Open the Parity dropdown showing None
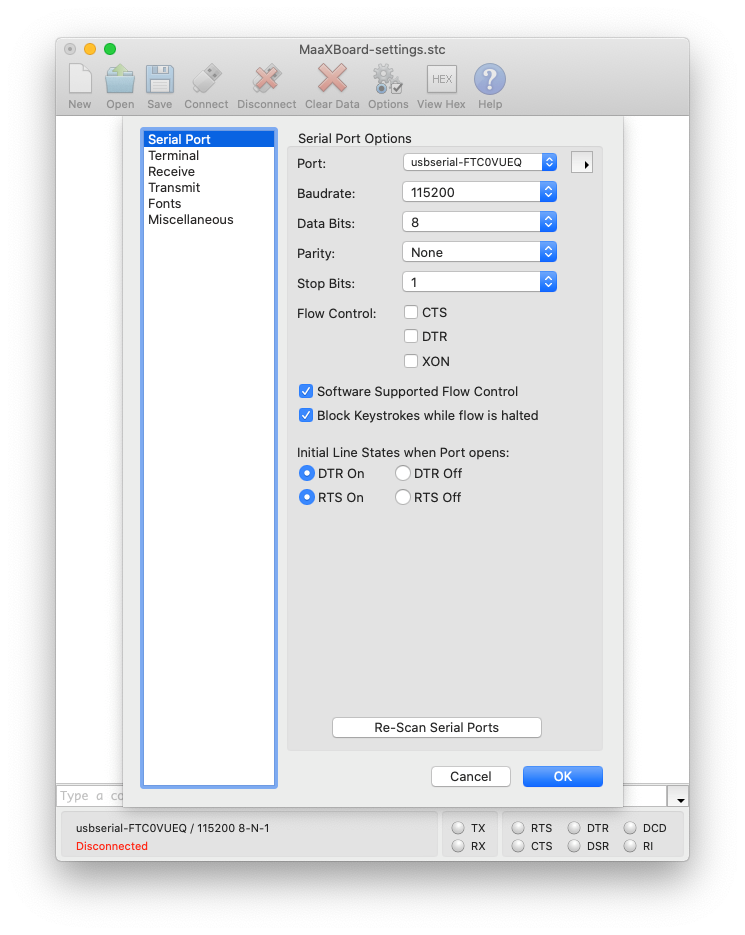745x935 pixels. pos(480,252)
